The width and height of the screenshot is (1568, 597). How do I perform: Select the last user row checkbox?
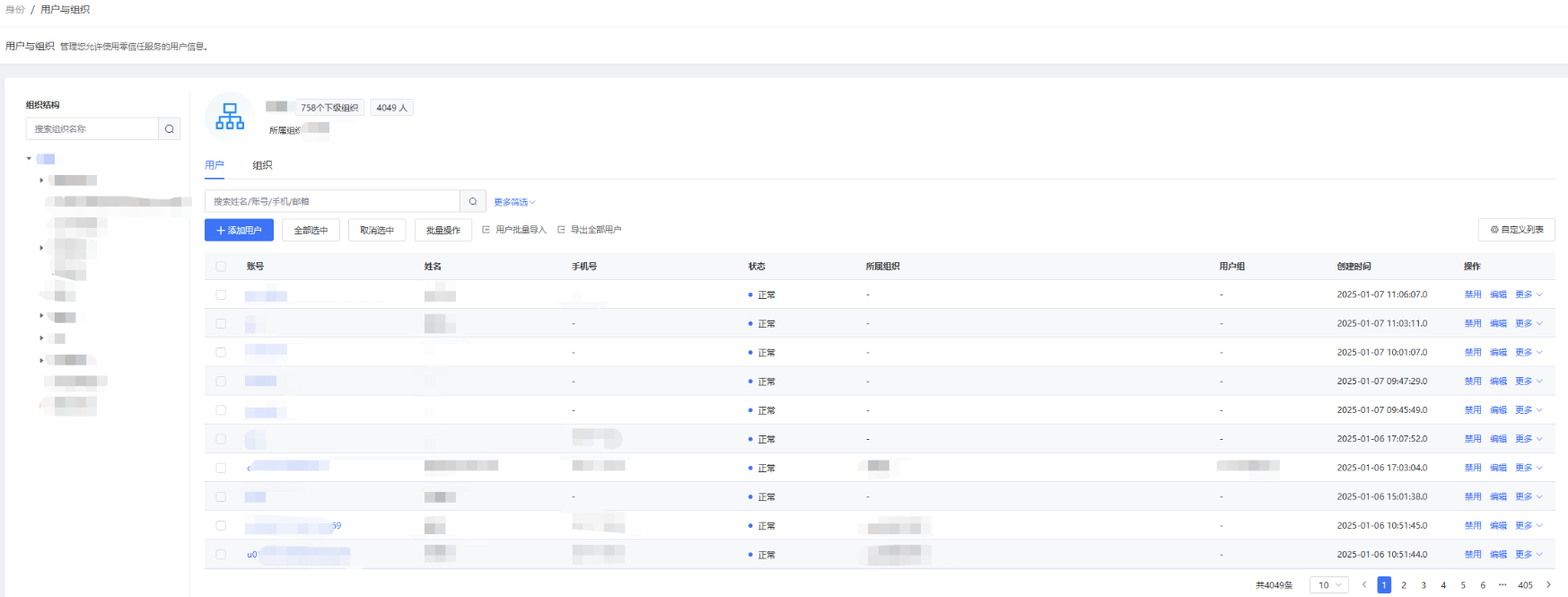point(221,555)
